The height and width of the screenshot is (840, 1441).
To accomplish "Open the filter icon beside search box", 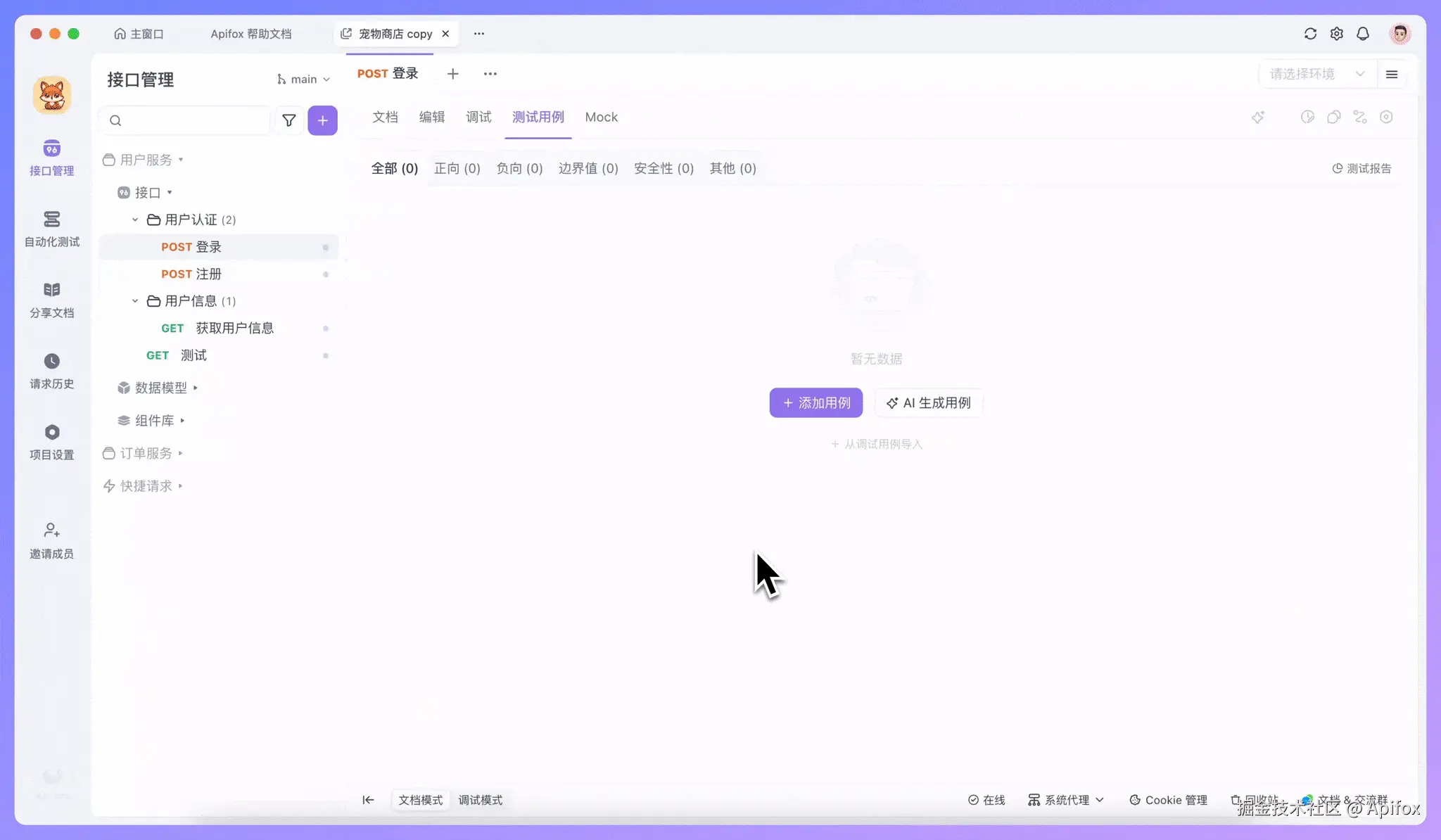I will coord(289,120).
